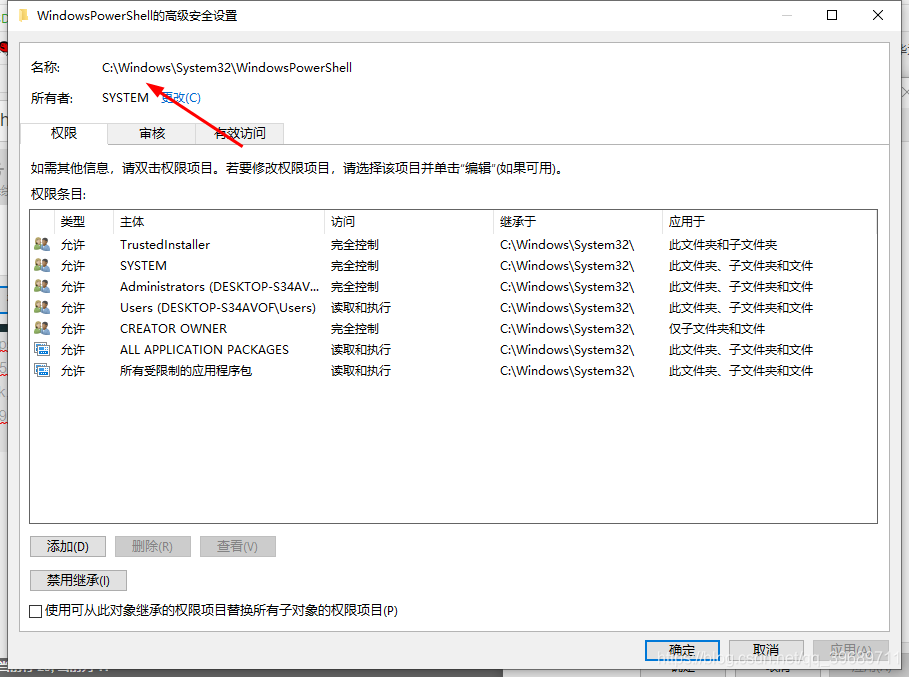The width and height of the screenshot is (909, 677).
Task: Open the 有效访问 tab
Action: click(240, 134)
